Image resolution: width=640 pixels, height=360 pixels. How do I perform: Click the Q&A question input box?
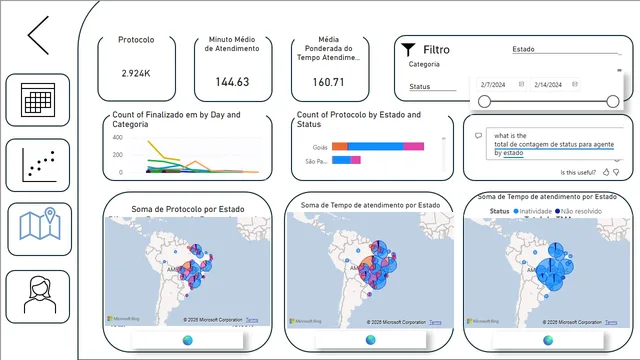pos(555,144)
